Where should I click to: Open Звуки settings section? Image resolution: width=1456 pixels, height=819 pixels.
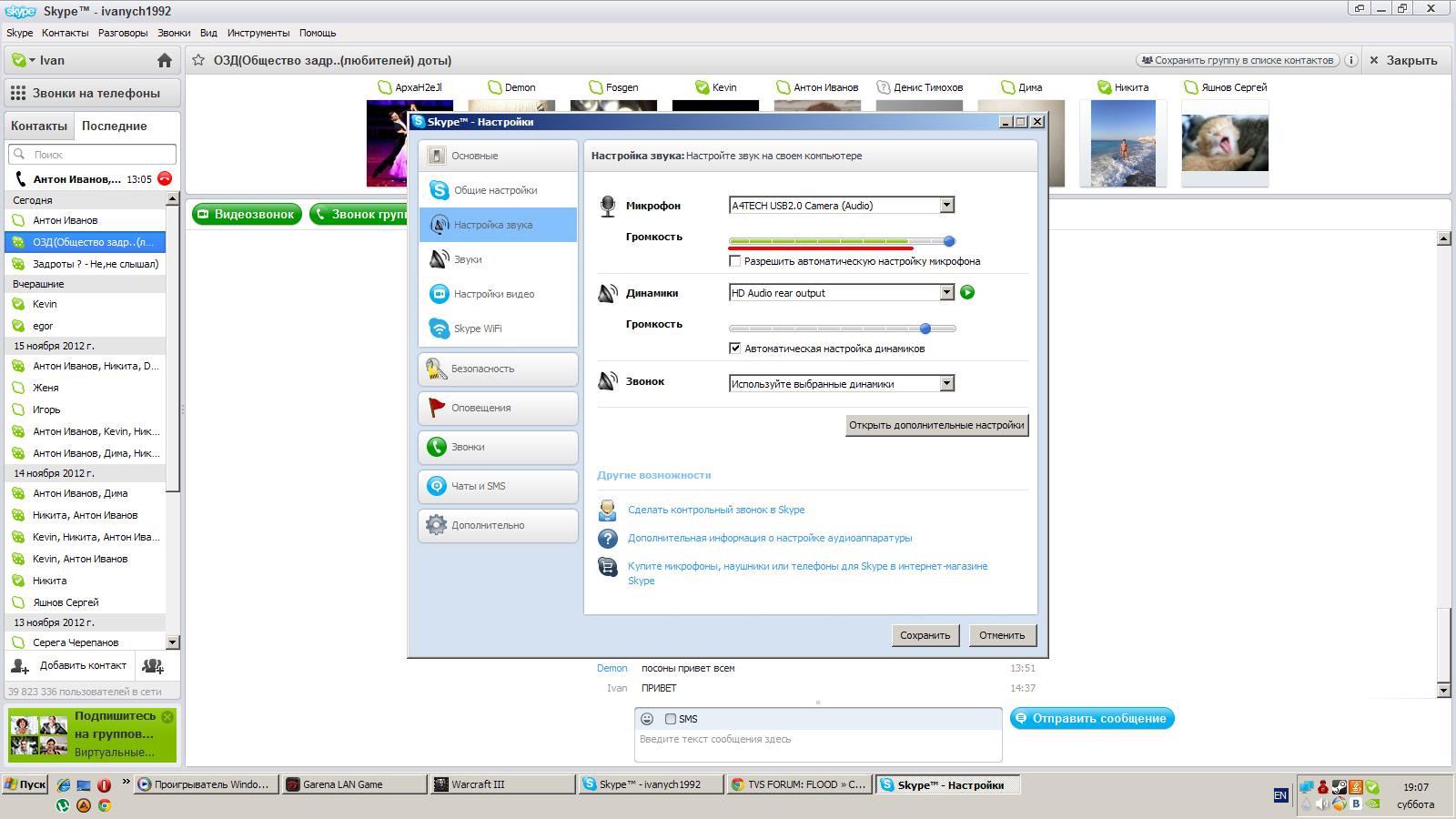499,259
